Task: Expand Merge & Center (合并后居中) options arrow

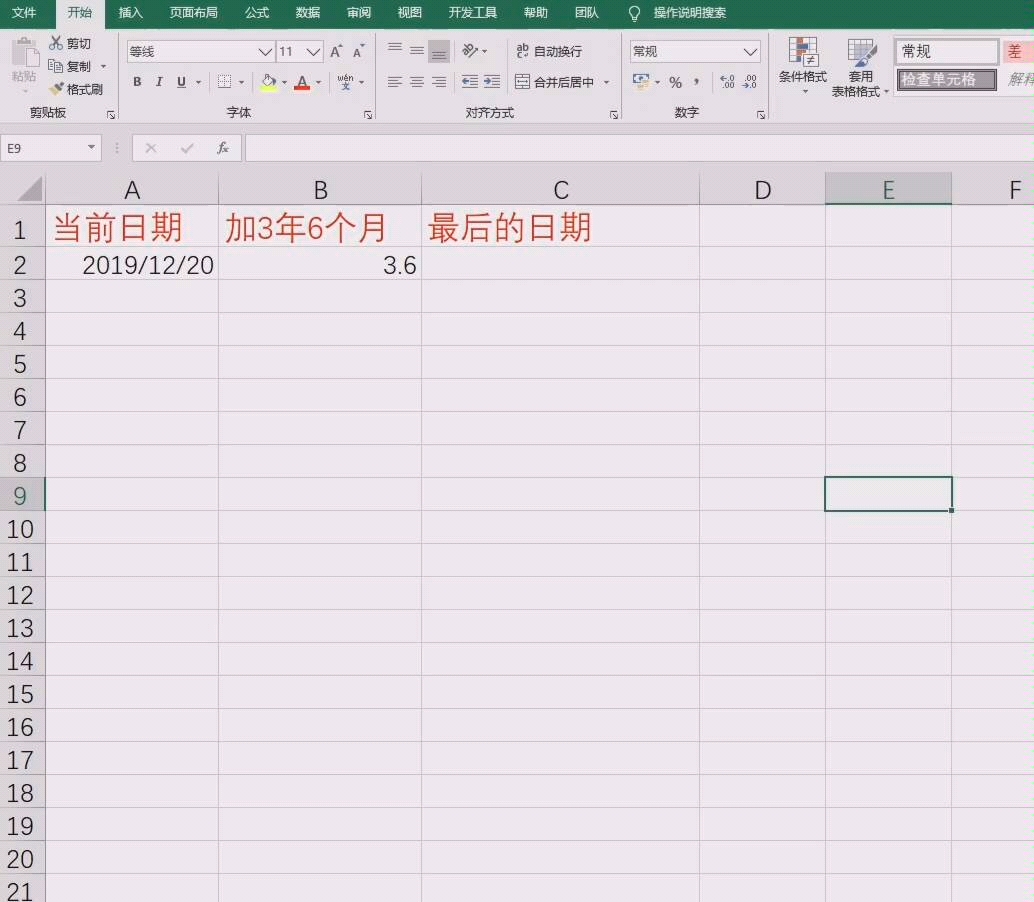Action: pos(606,82)
